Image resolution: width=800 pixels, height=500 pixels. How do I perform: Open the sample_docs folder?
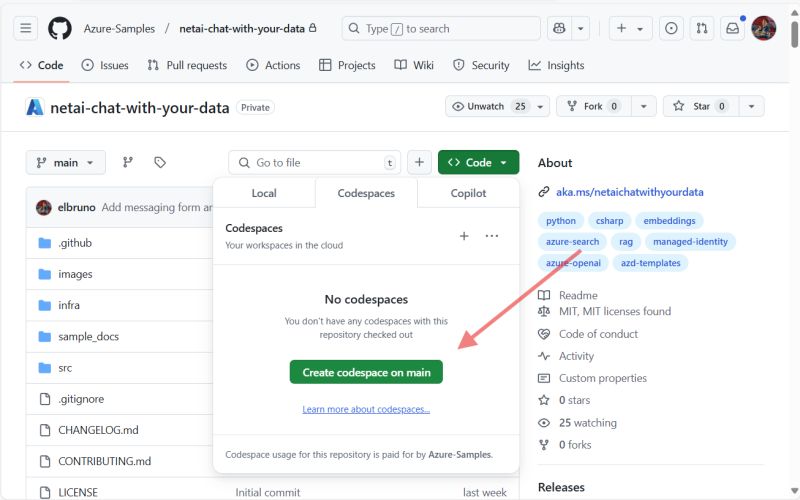coord(88,336)
